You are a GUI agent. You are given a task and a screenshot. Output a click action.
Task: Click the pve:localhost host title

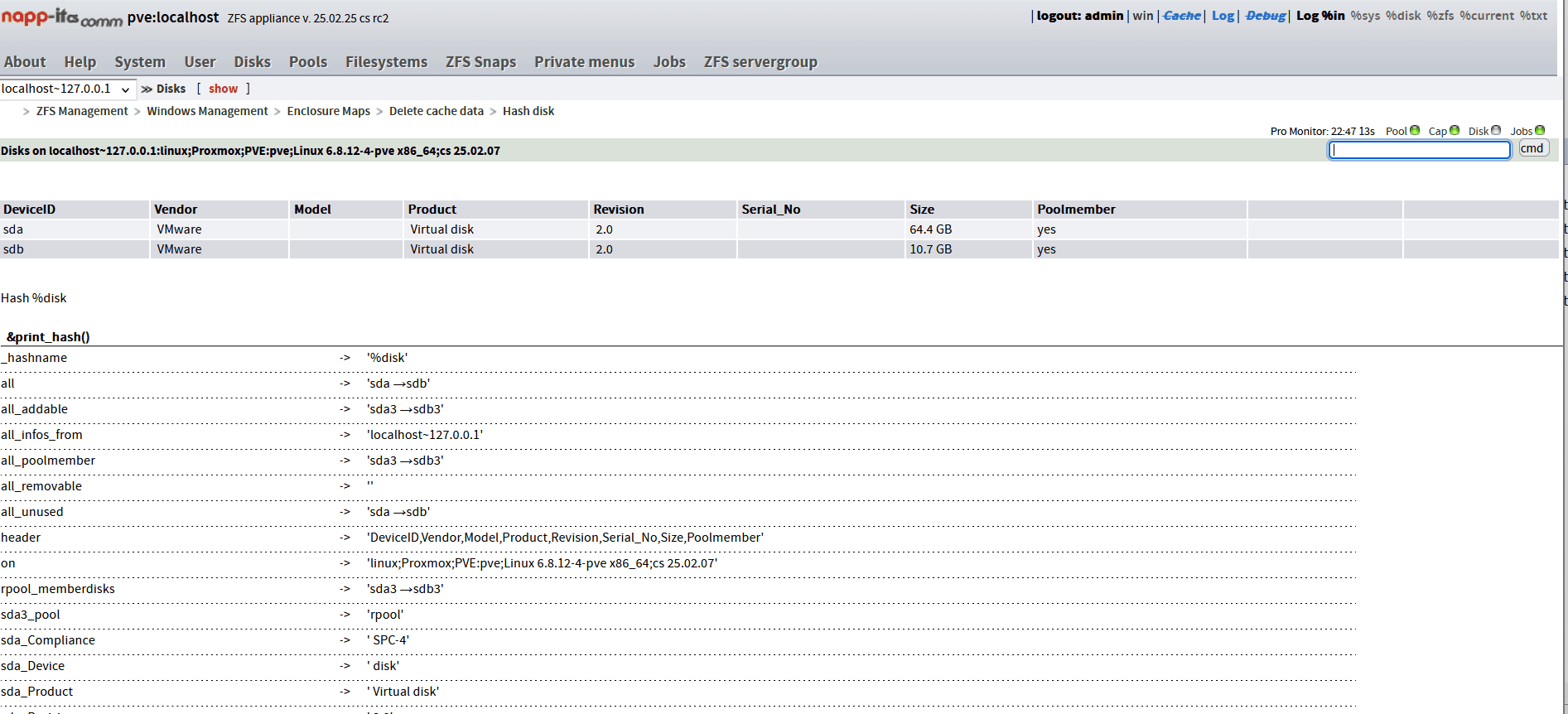point(173,17)
